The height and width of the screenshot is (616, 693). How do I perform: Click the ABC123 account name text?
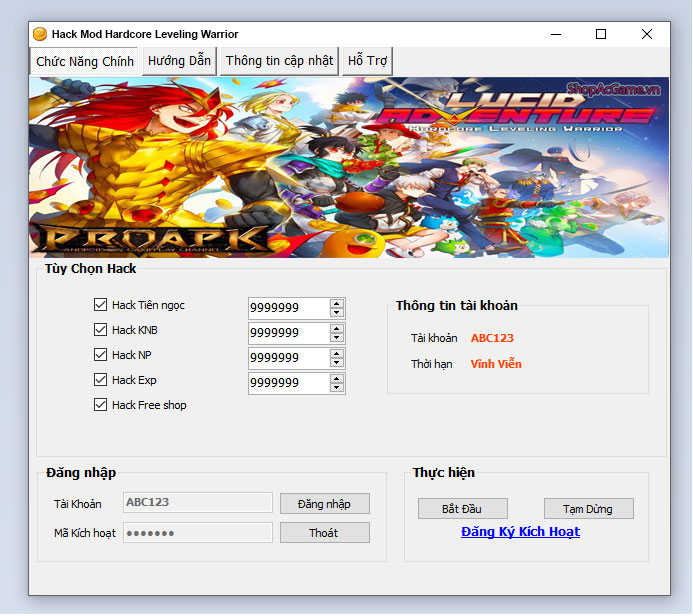click(492, 338)
